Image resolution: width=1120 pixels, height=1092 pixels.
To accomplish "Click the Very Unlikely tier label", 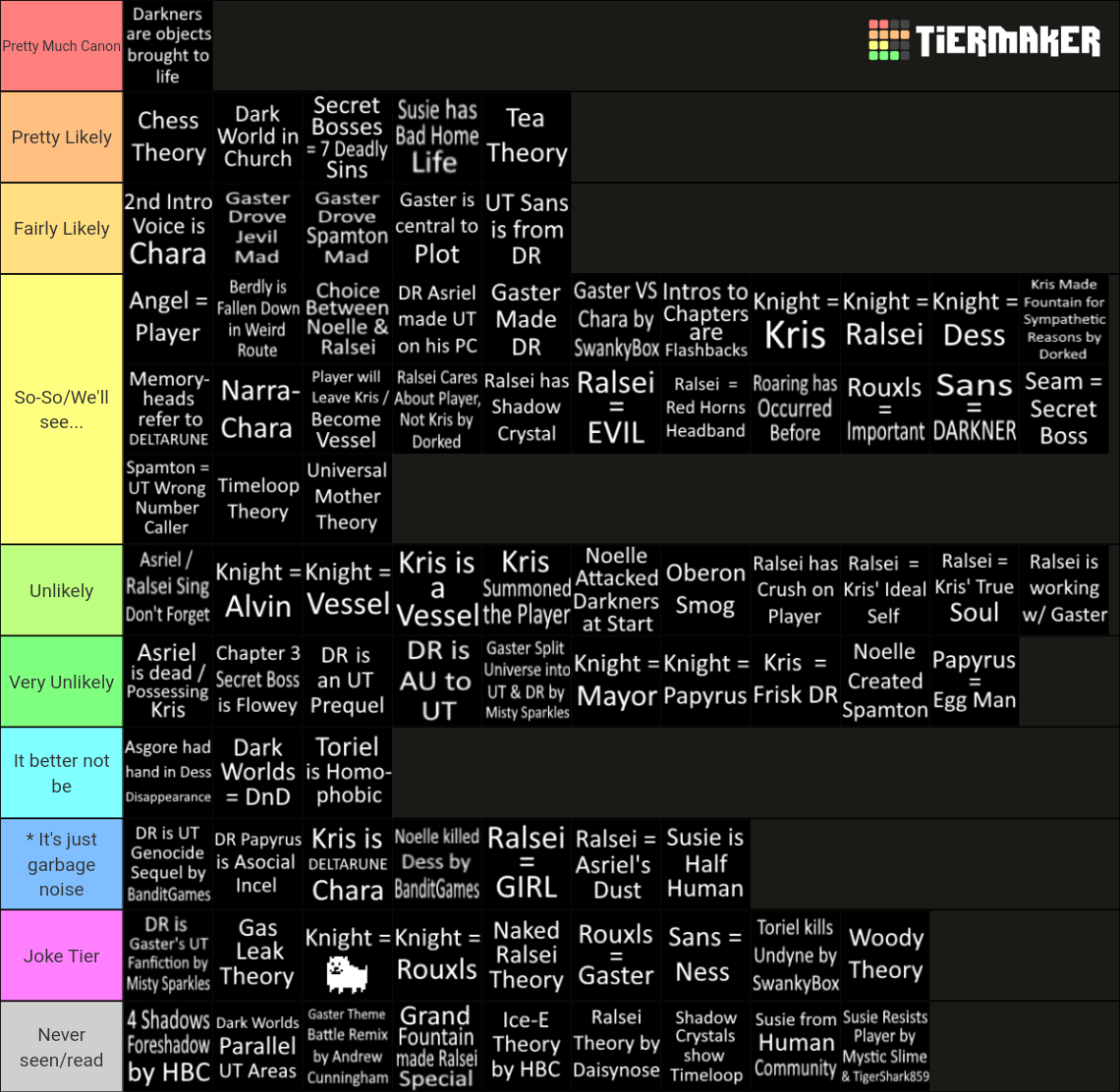I will click(x=62, y=682).
